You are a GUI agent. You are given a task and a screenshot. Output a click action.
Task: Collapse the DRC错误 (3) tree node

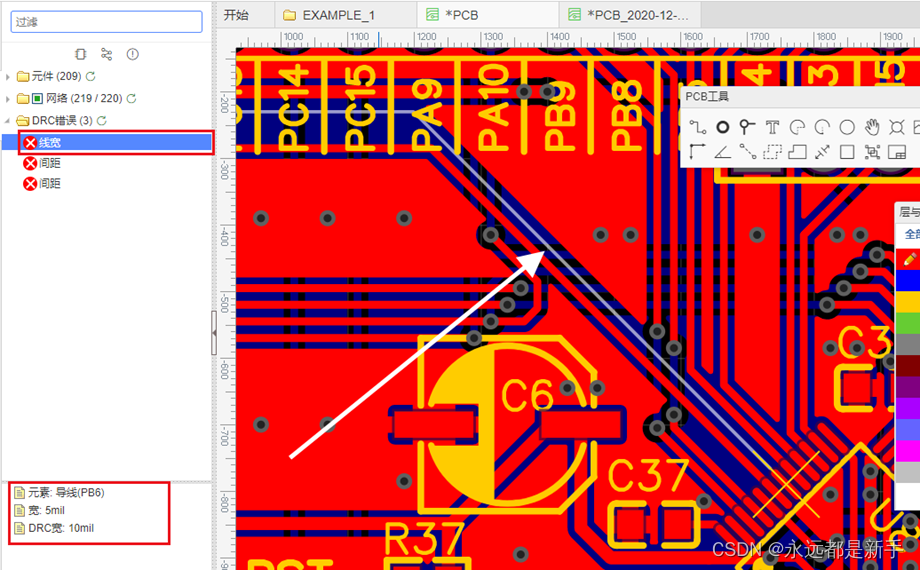[8, 120]
